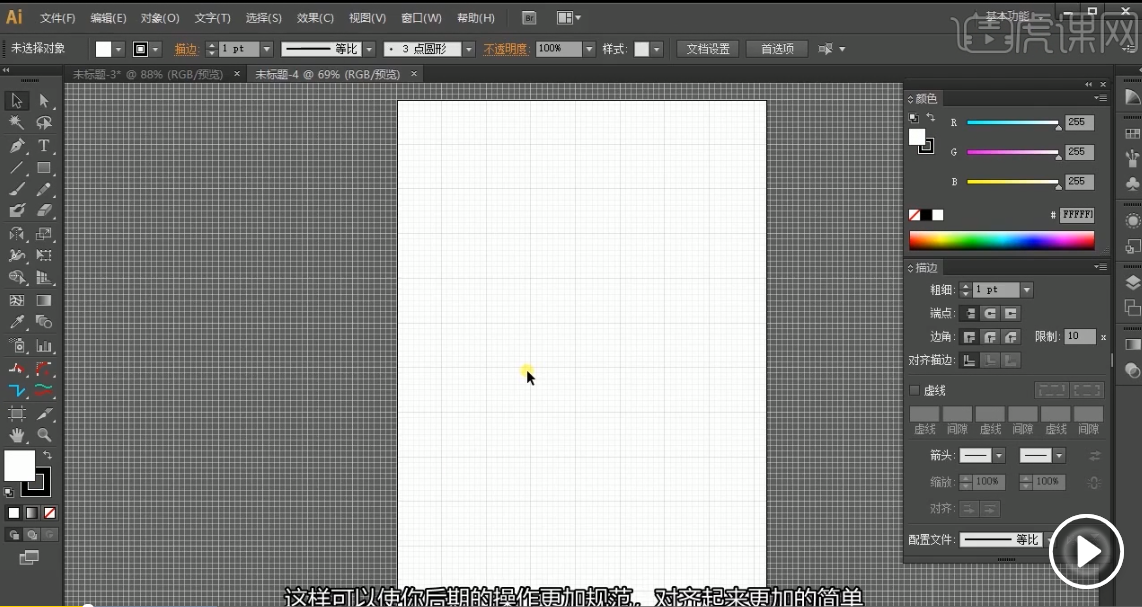Viewport: 1142px width, 607px height.
Task: Activate the Hand tool
Action: [17, 435]
